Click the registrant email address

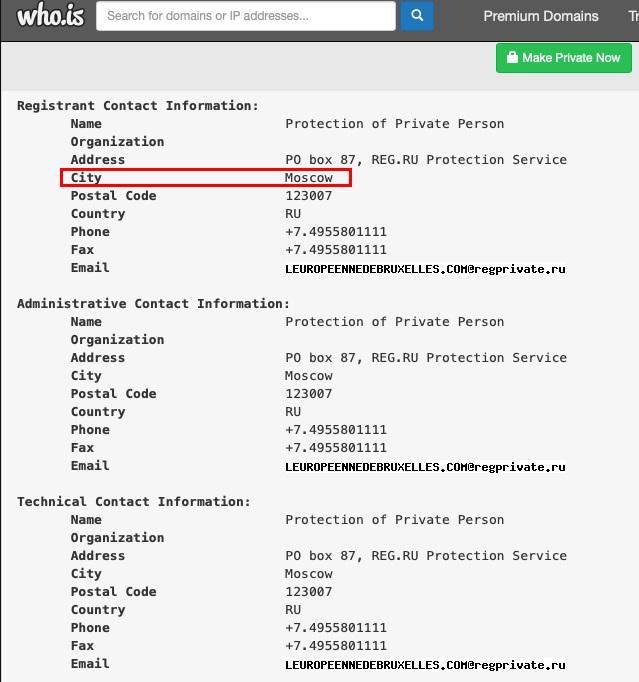(x=425, y=269)
